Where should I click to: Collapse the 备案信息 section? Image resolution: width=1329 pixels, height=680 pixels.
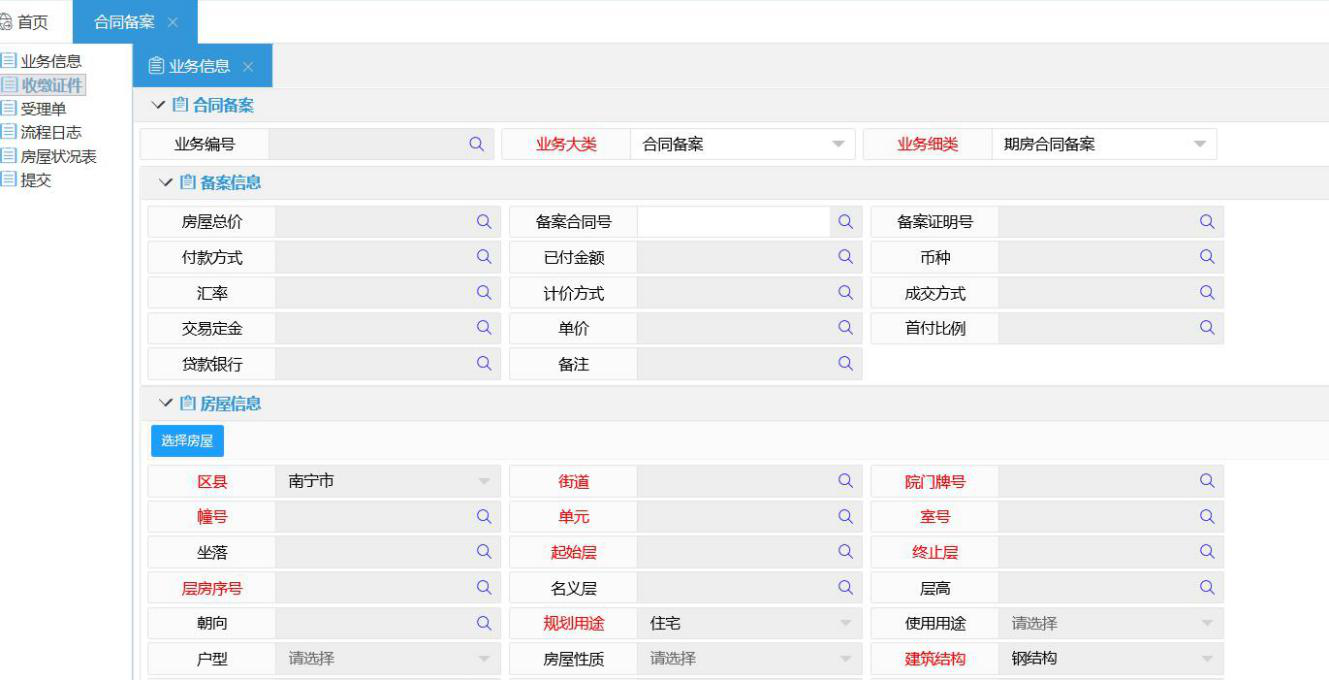coord(165,182)
